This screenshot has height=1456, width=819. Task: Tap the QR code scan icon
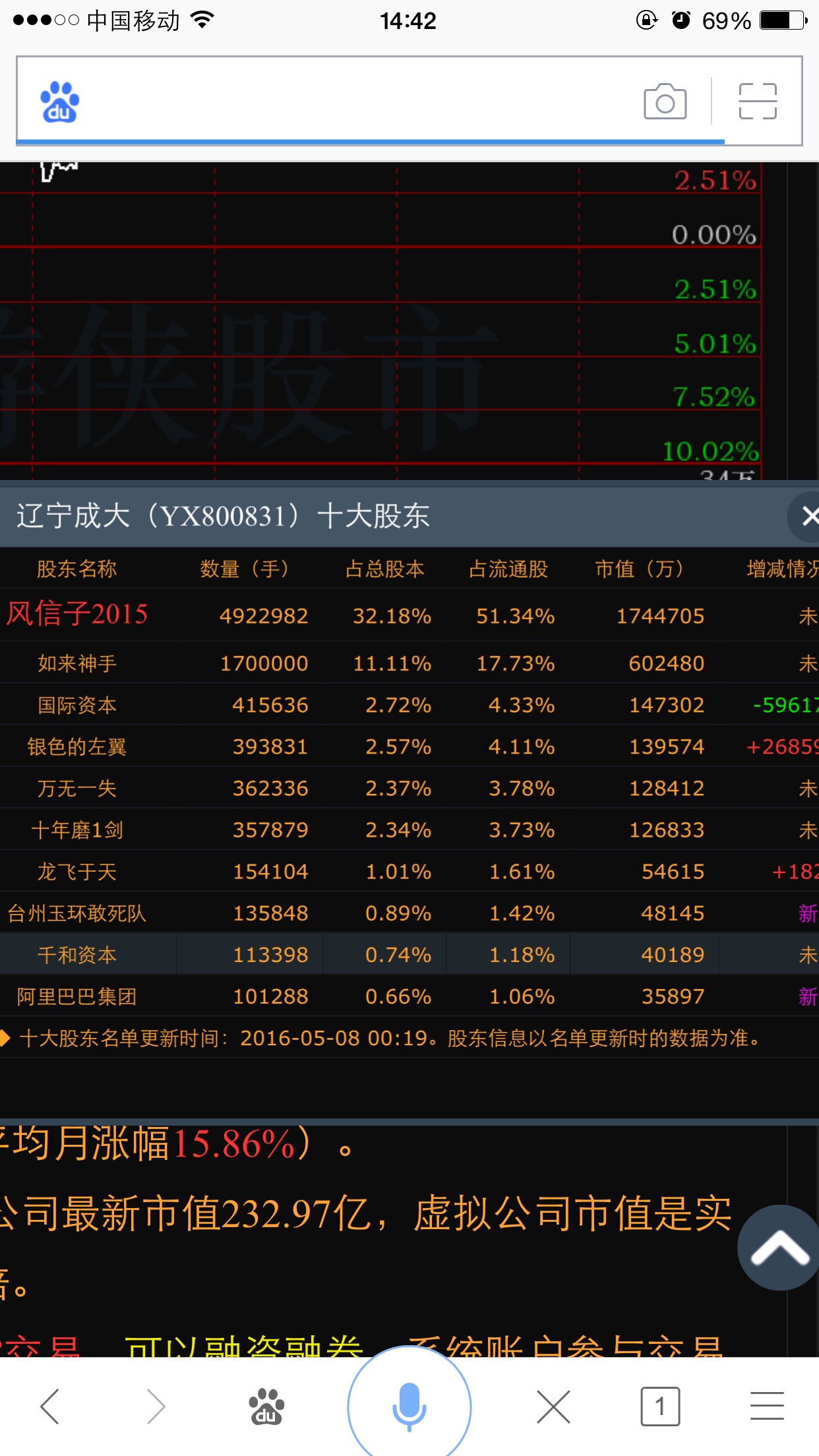[x=758, y=102]
